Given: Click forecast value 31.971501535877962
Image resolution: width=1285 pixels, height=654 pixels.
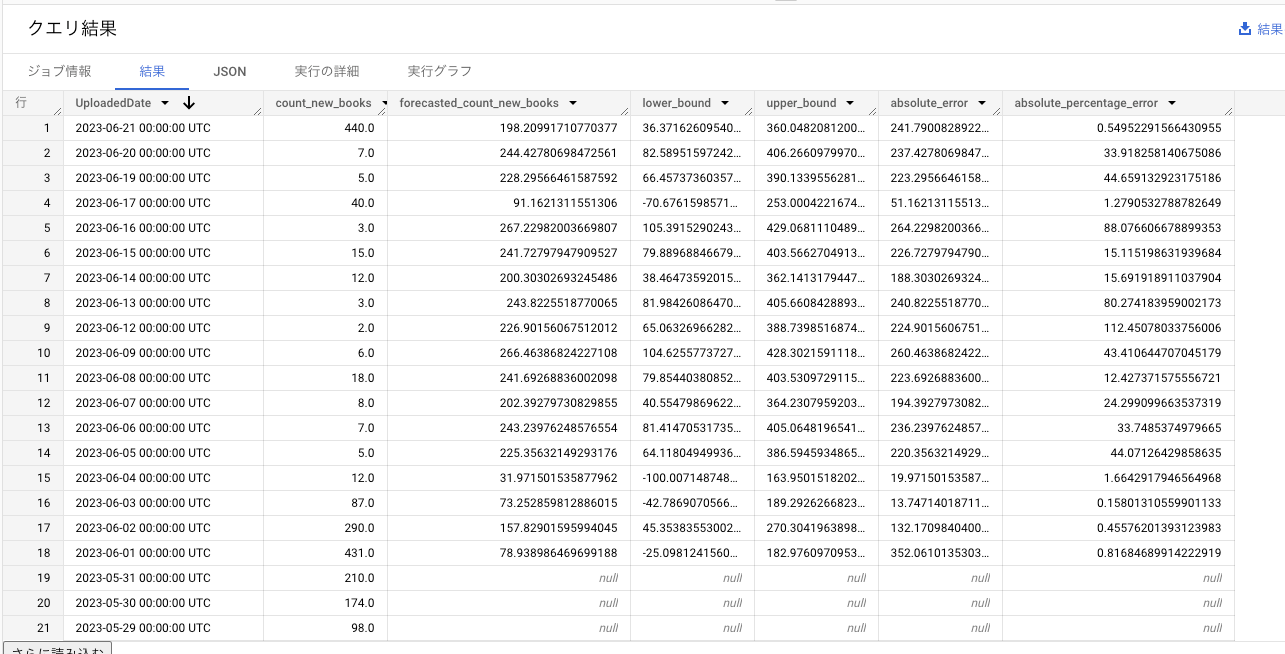Looking at the screenshot, I should (559, 478).
